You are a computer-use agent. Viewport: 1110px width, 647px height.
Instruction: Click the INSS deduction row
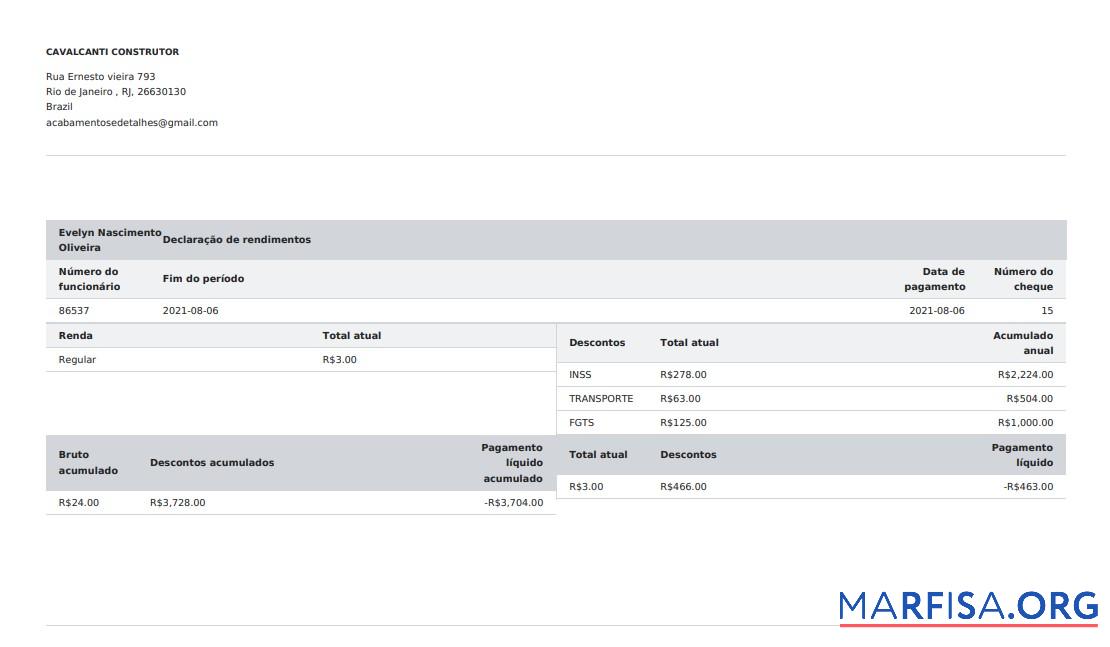click(578, 374)
